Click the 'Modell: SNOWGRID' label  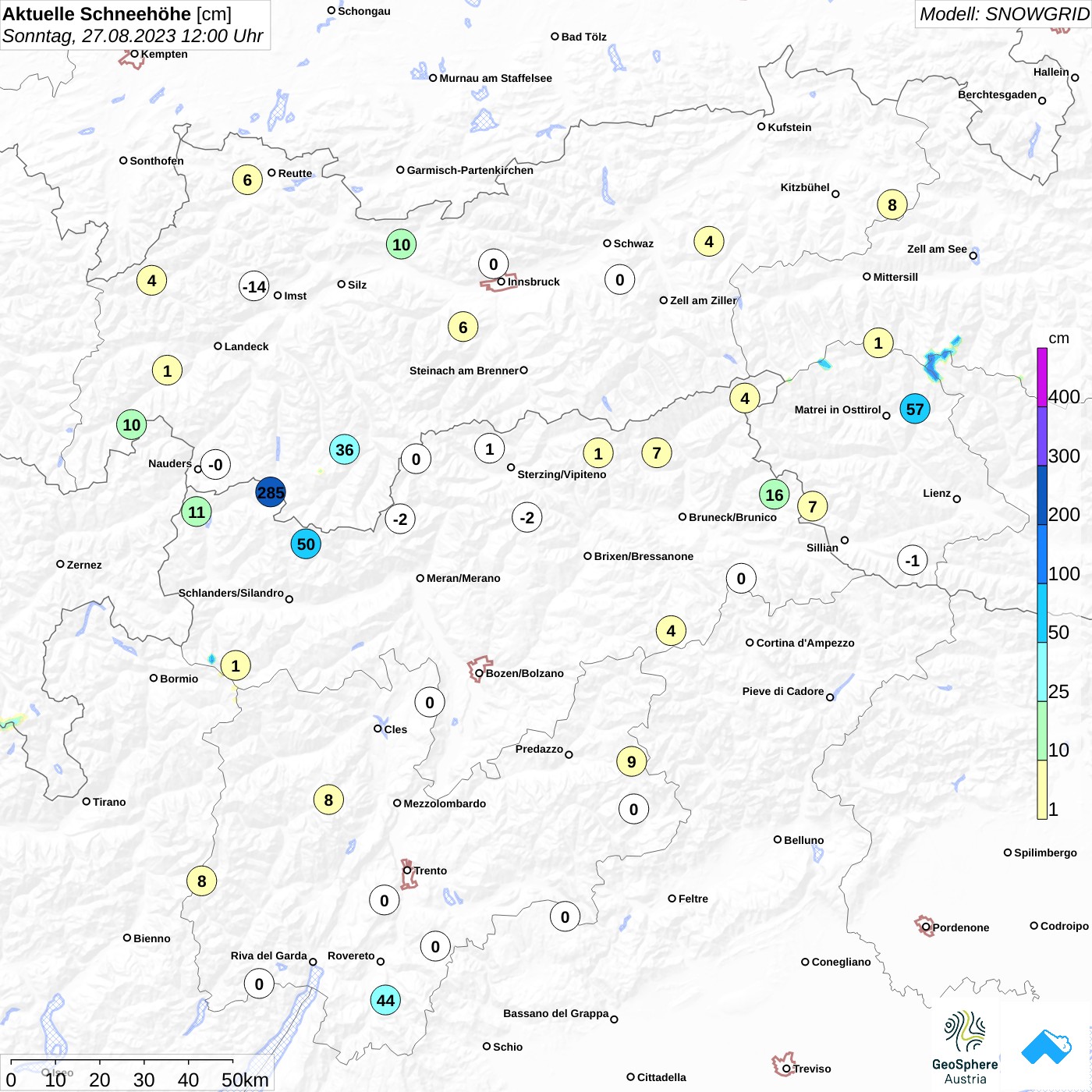click(1004, 14)
